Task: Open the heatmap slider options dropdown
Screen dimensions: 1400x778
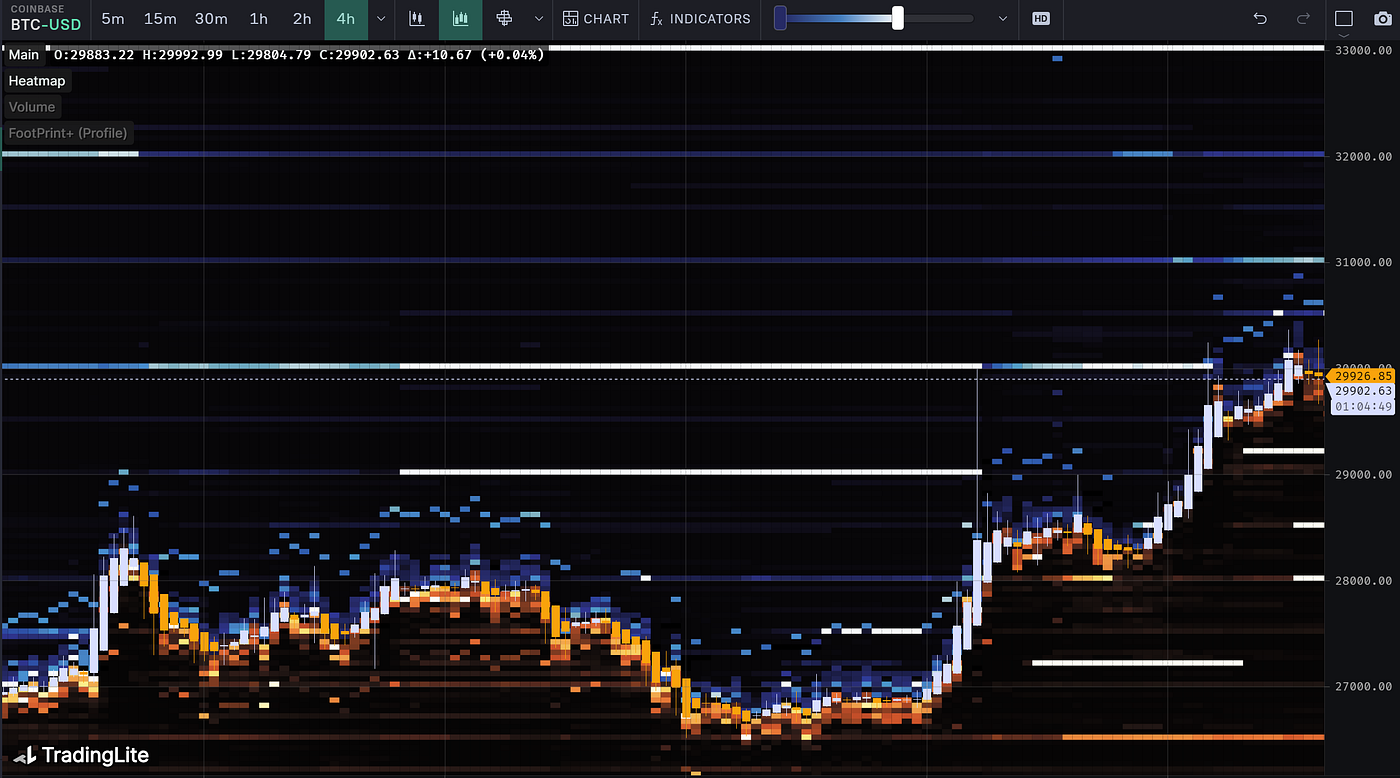Action: pyautogui.click(x=1003, y=19)
